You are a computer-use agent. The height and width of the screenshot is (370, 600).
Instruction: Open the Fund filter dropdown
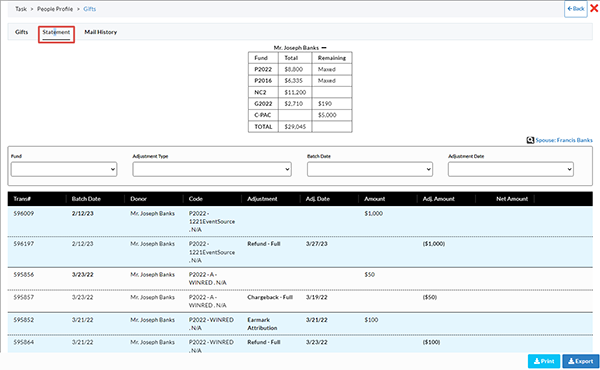point(64,169)
